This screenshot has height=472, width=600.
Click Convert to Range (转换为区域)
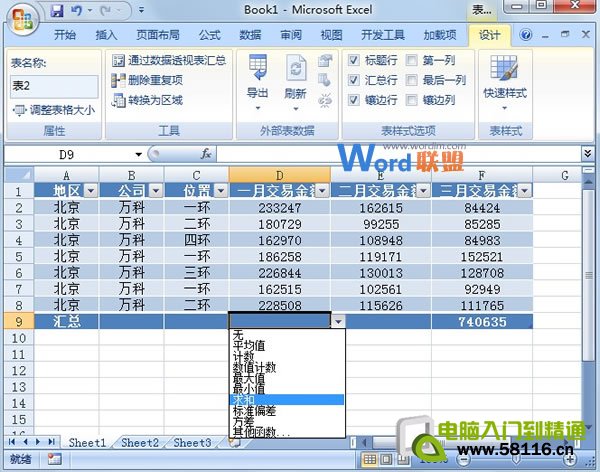[147, 100]
